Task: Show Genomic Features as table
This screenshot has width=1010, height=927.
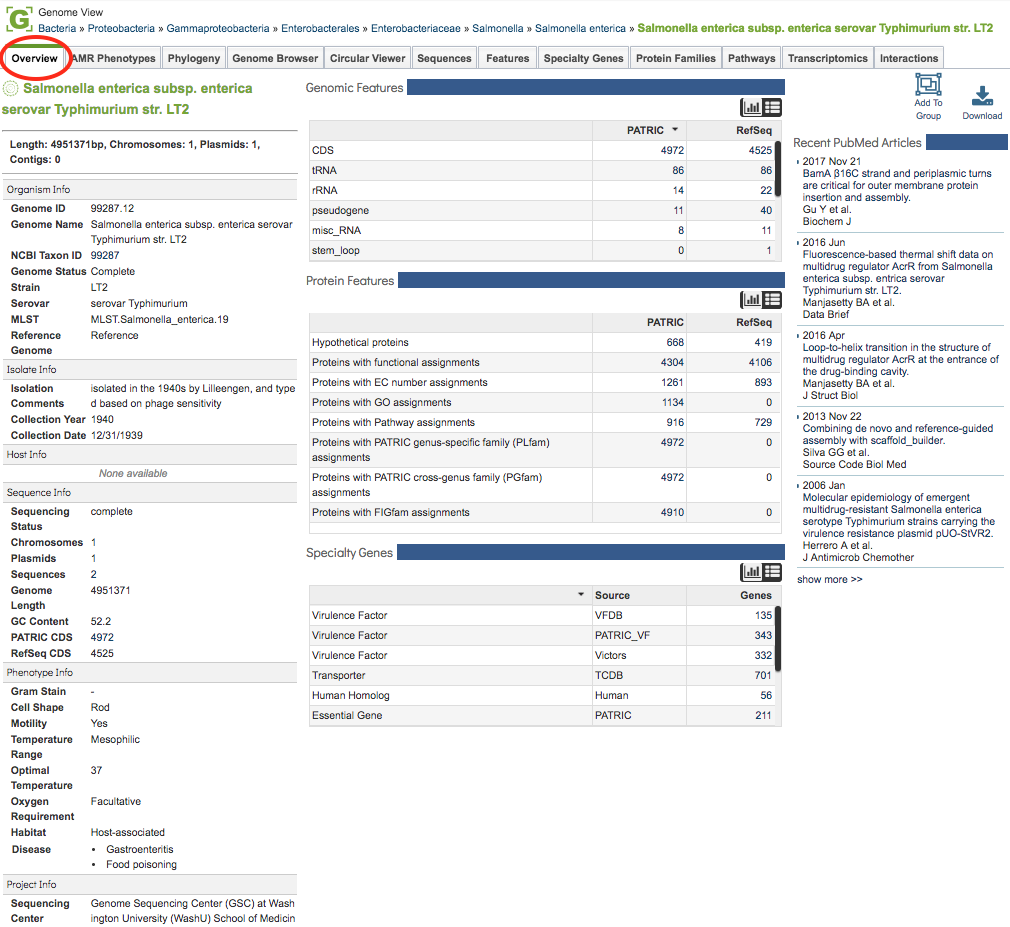Action: pos(772,108)
